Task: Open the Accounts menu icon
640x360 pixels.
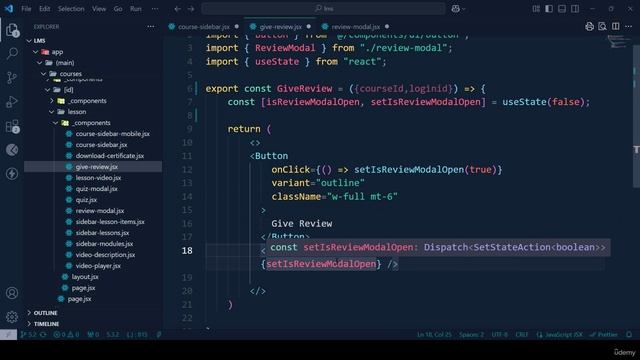Action: coord(12,293)
